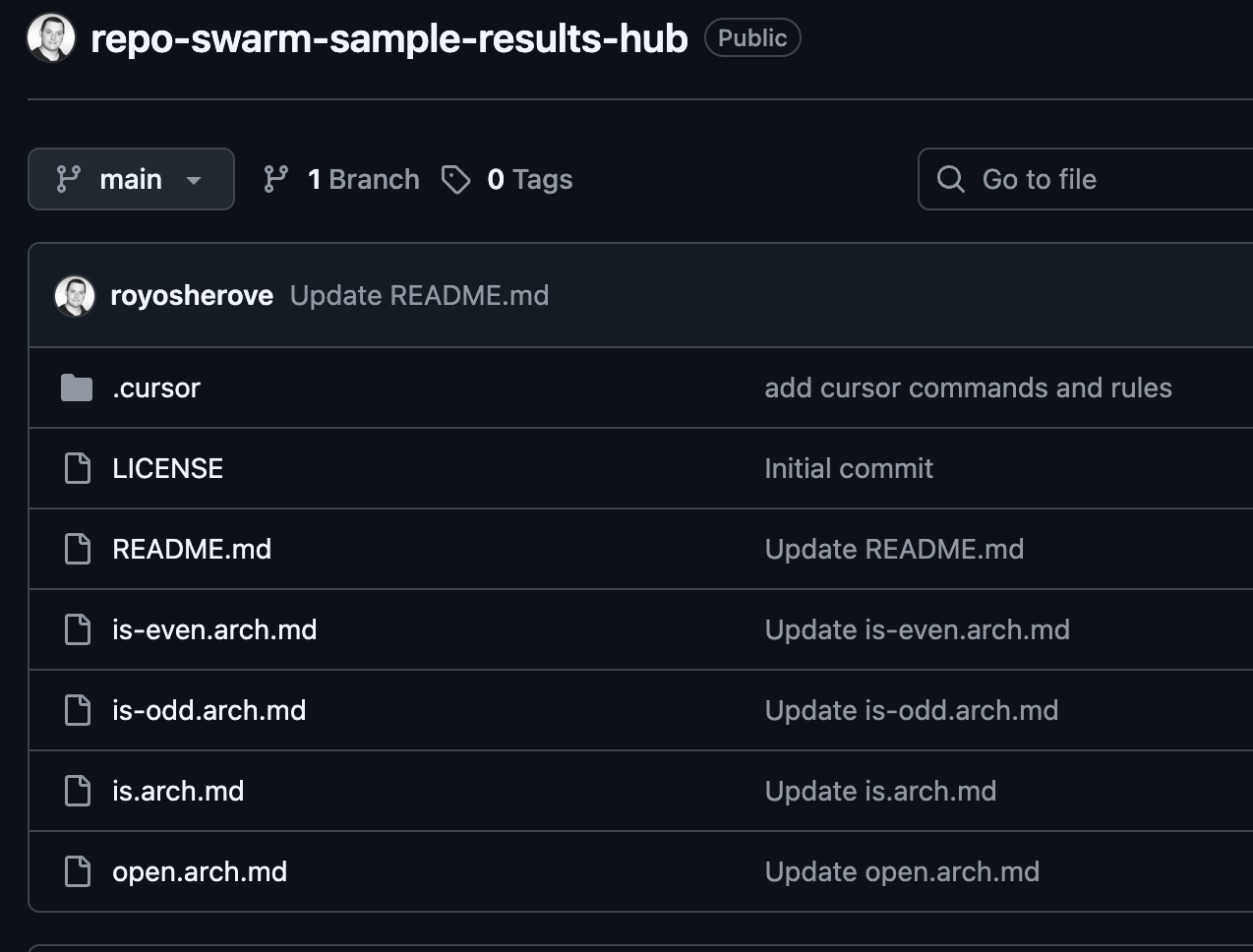Open the Initial commit message link
This screenshot has height=952, width=1253.
[849, 468]
